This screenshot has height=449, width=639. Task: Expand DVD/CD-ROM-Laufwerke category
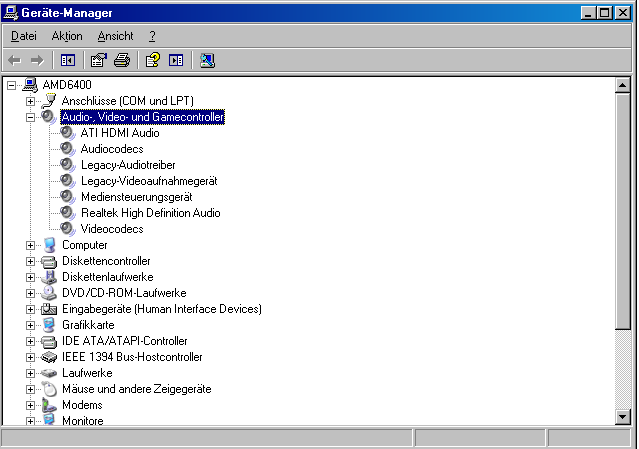click(30, 293)
